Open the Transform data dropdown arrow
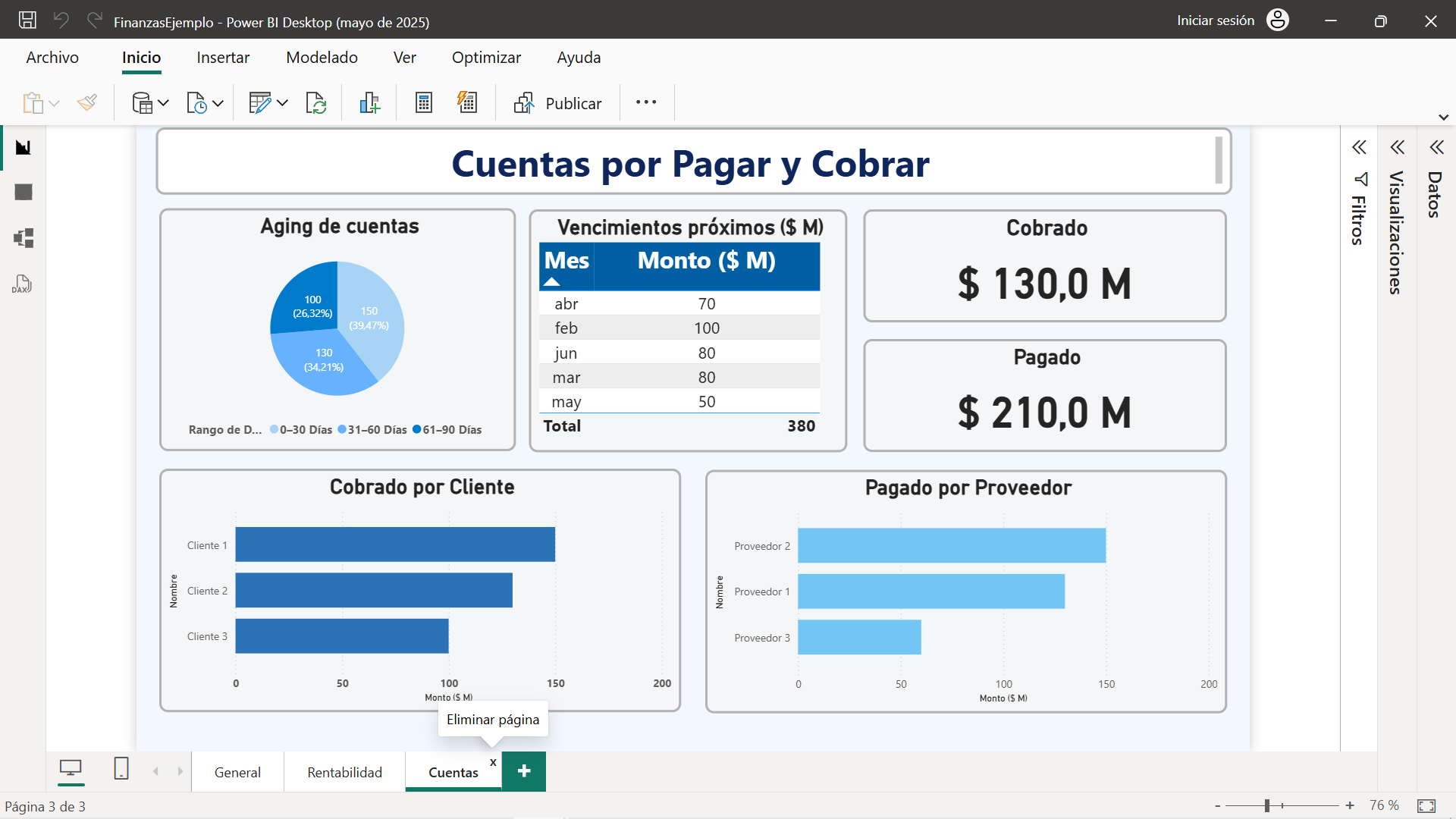 pyautogui.click(x=282, y=103)
